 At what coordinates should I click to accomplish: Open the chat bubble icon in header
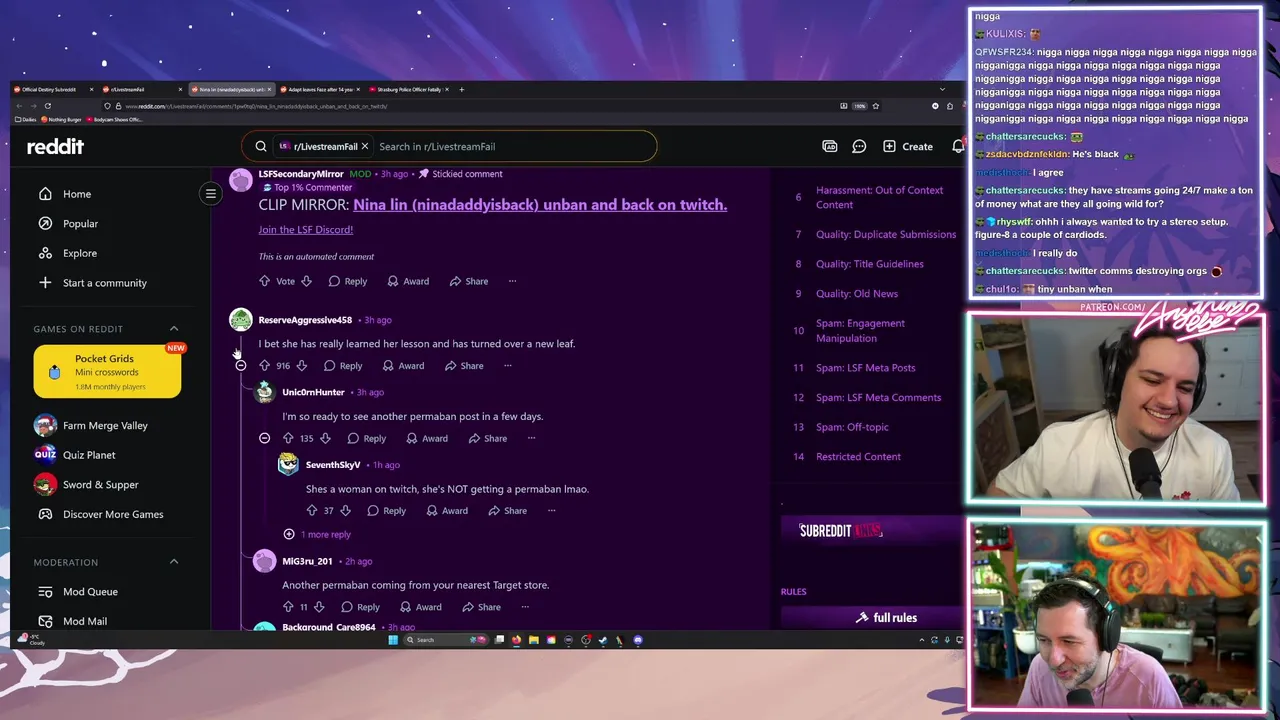(x=859, y=146)
